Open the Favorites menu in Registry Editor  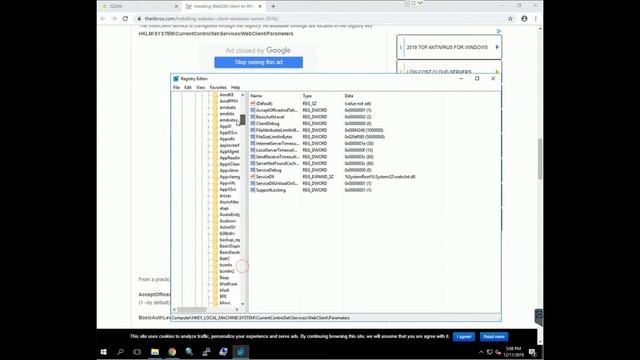pyautogui.click(x=218, y=87)
